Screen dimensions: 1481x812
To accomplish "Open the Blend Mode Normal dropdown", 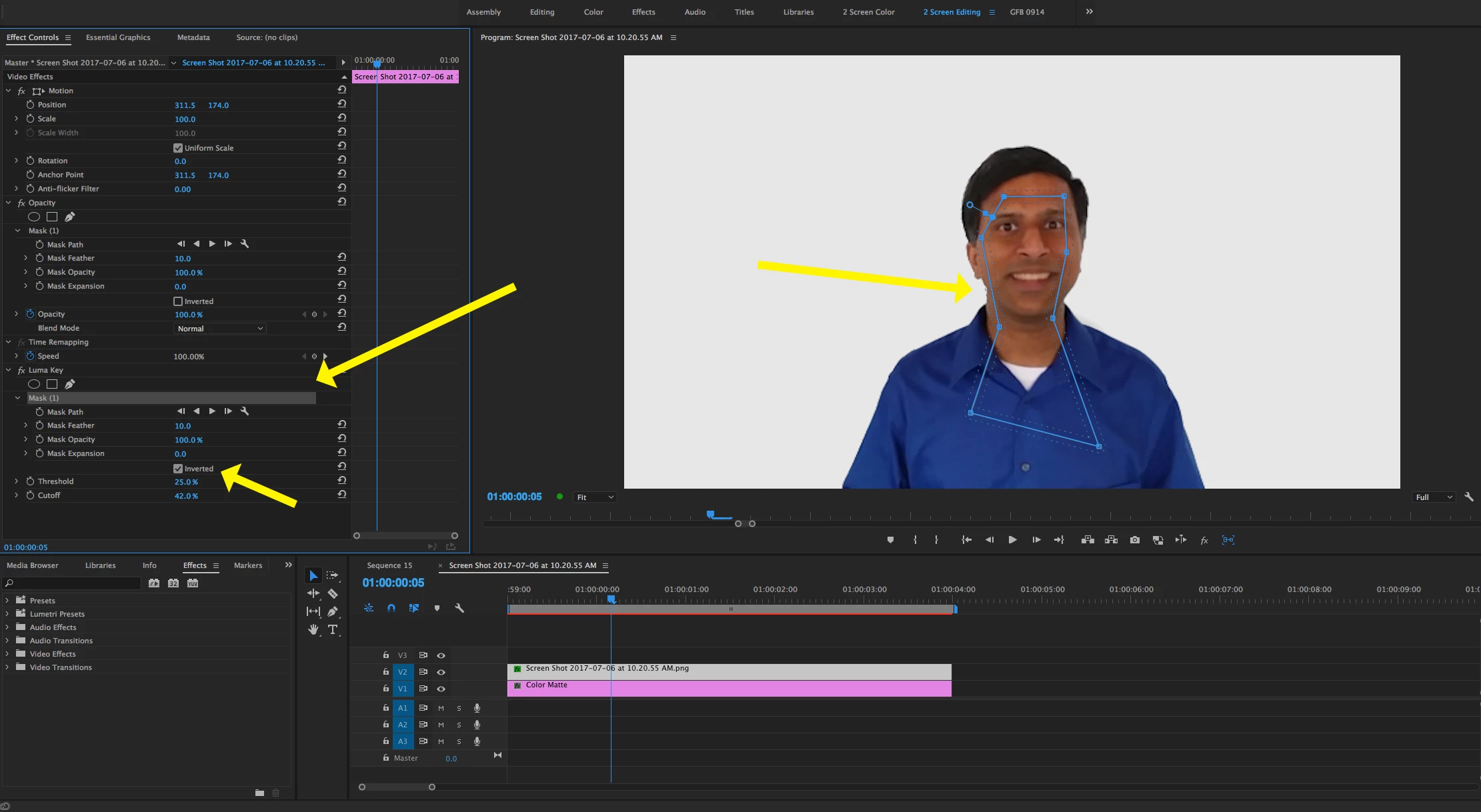I will pos(219,329).
